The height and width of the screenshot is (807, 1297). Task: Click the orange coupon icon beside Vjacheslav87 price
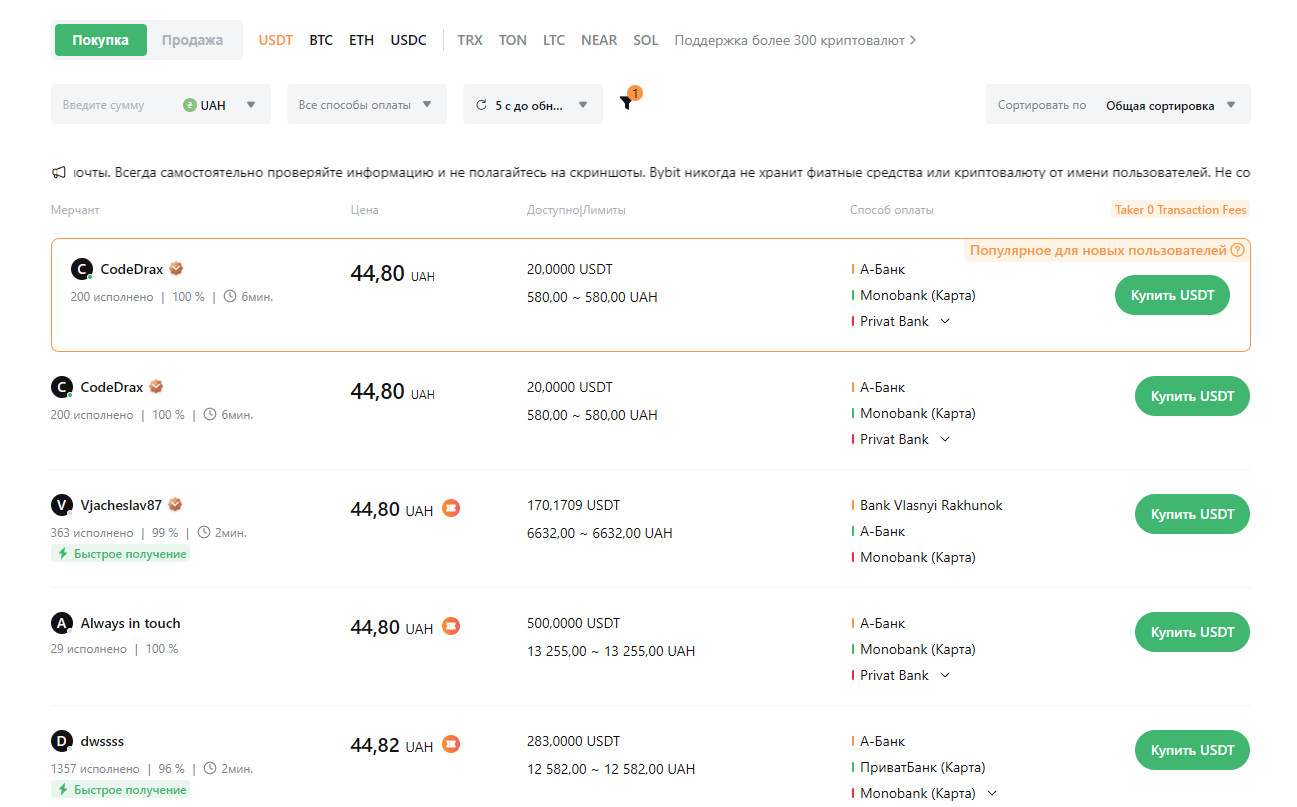click(x=451, y=509)
